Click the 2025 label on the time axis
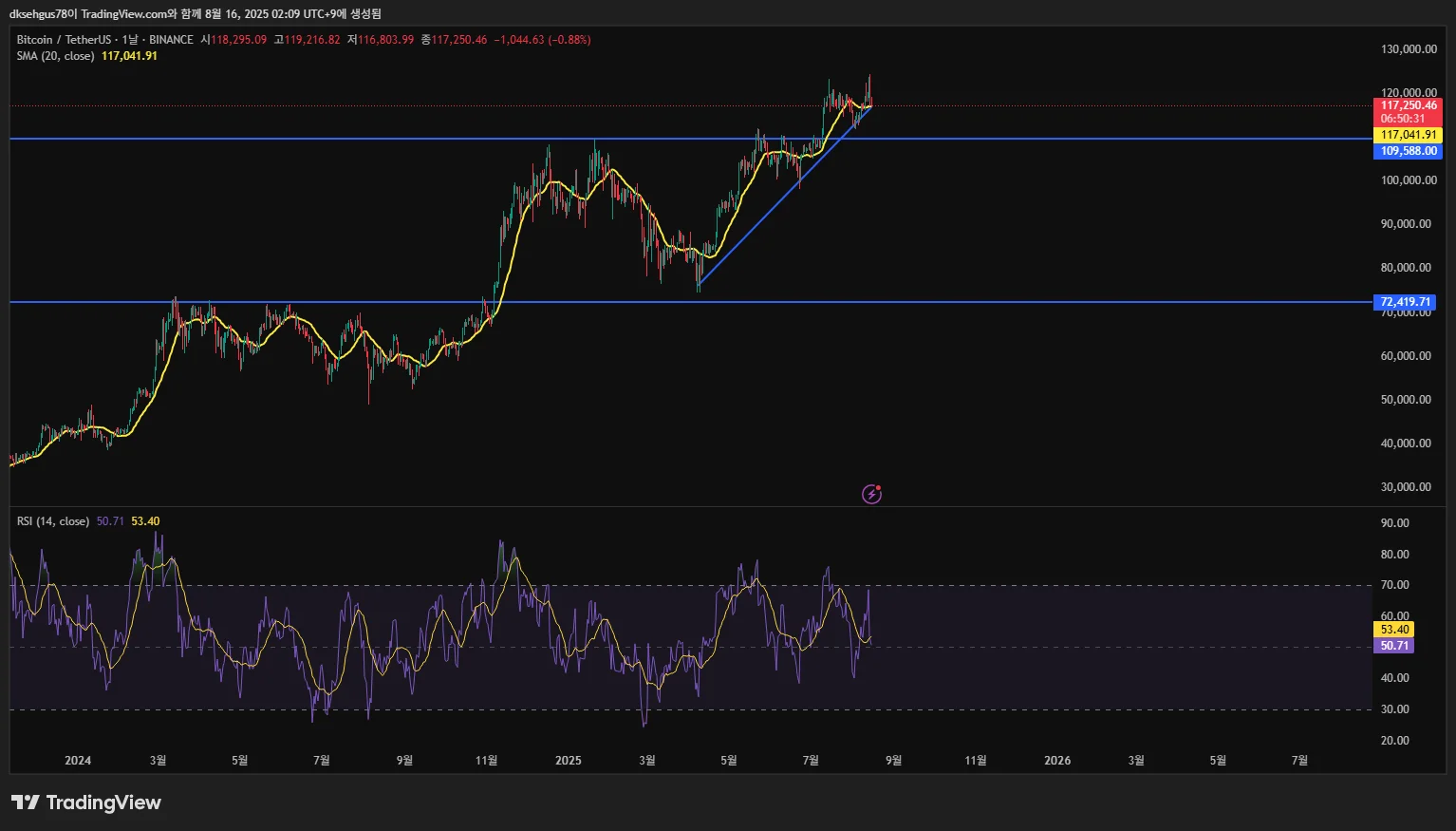The image size is (1456, 831). tap(568, 761)
